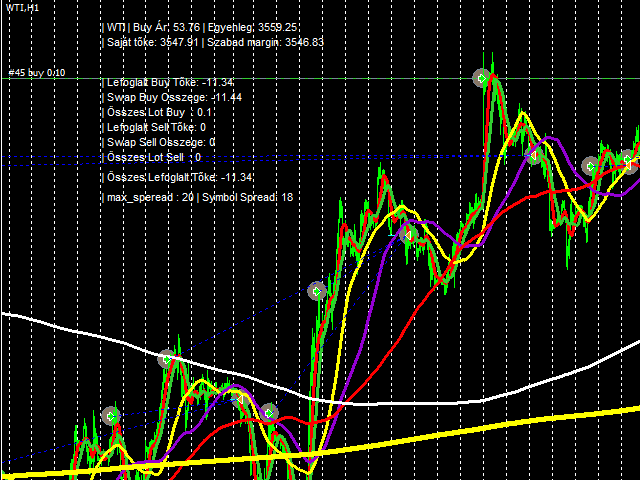640x480 pixels.
Task: Click the green entry arrow touching the white moving average
Action: [x=167, y=359]
